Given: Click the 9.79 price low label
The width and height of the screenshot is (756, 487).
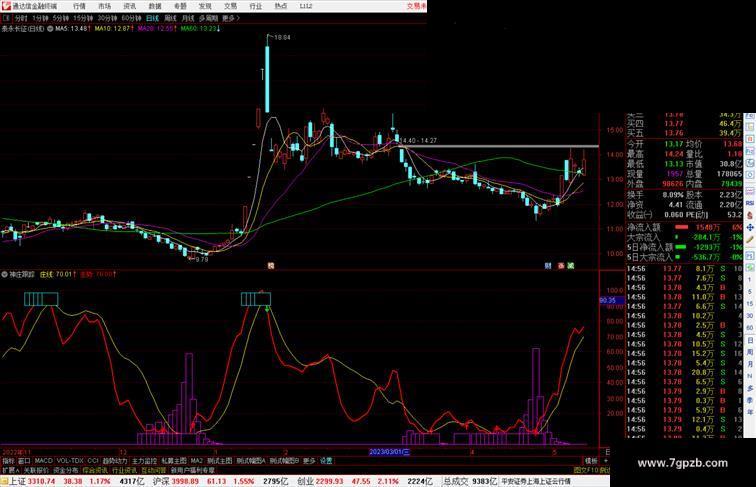Looking at the screenshot, I should [201, 259].
